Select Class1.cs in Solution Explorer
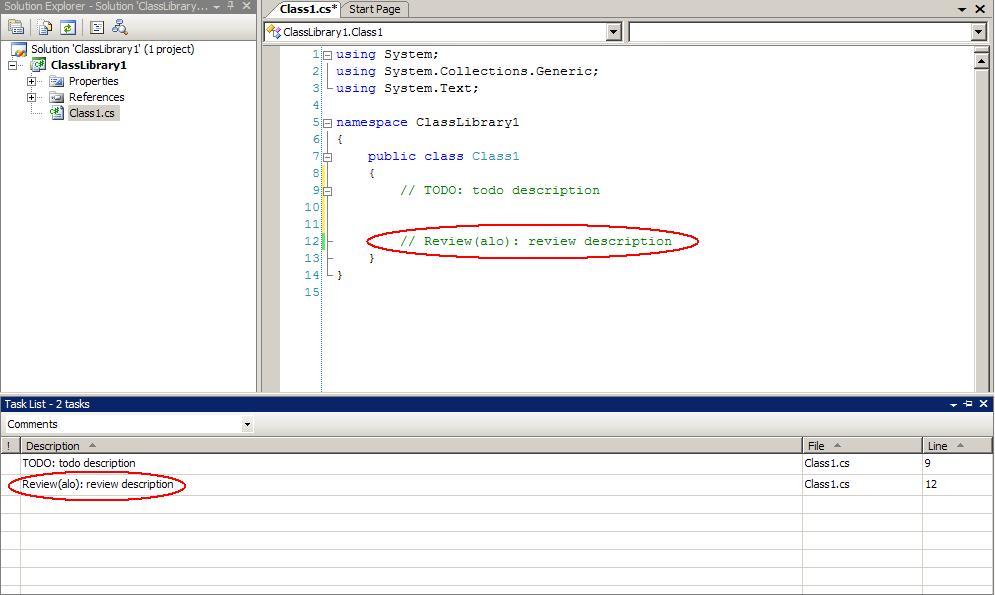Viewport: 995px width, 595px height. (x=92, y=113)
